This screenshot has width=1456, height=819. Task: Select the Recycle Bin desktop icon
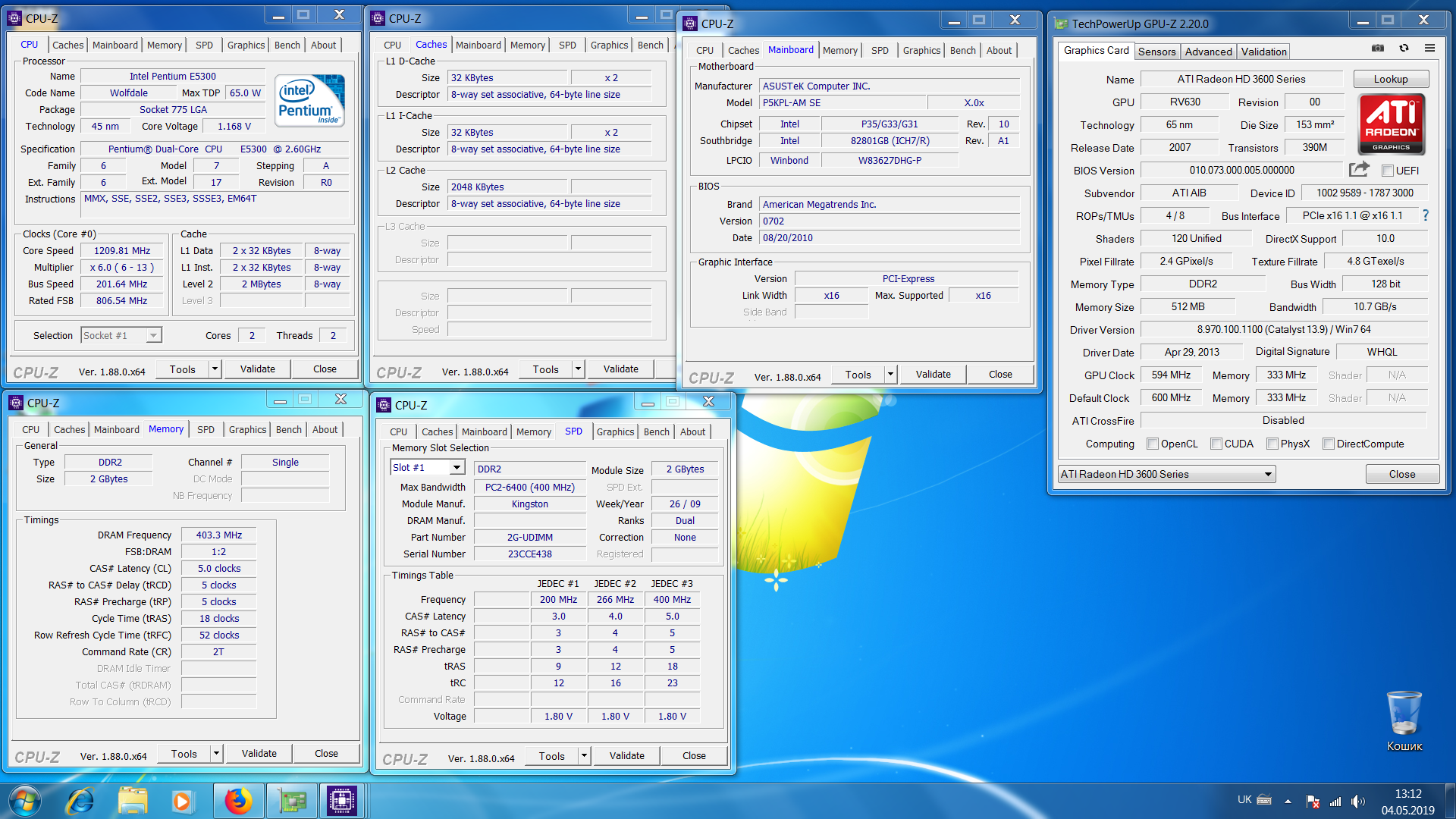[x=1404, y=722]
